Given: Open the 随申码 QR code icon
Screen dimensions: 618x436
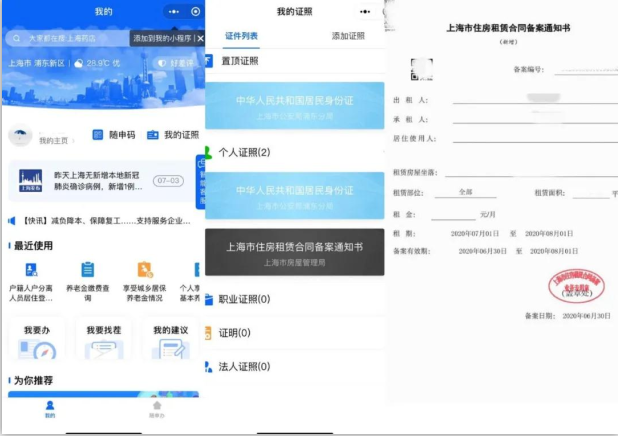Looking at the screenshot, I should pos(98,135).
